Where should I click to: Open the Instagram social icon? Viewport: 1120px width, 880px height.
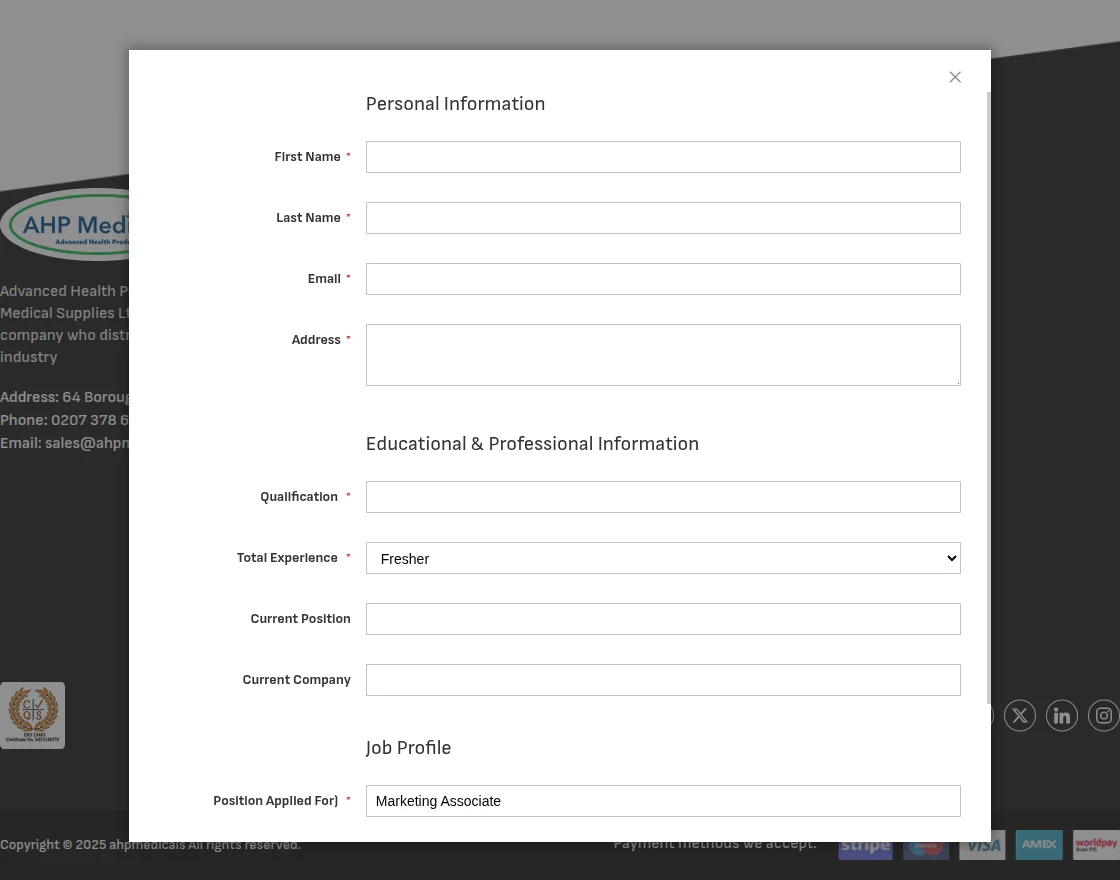pos(1104,715)
